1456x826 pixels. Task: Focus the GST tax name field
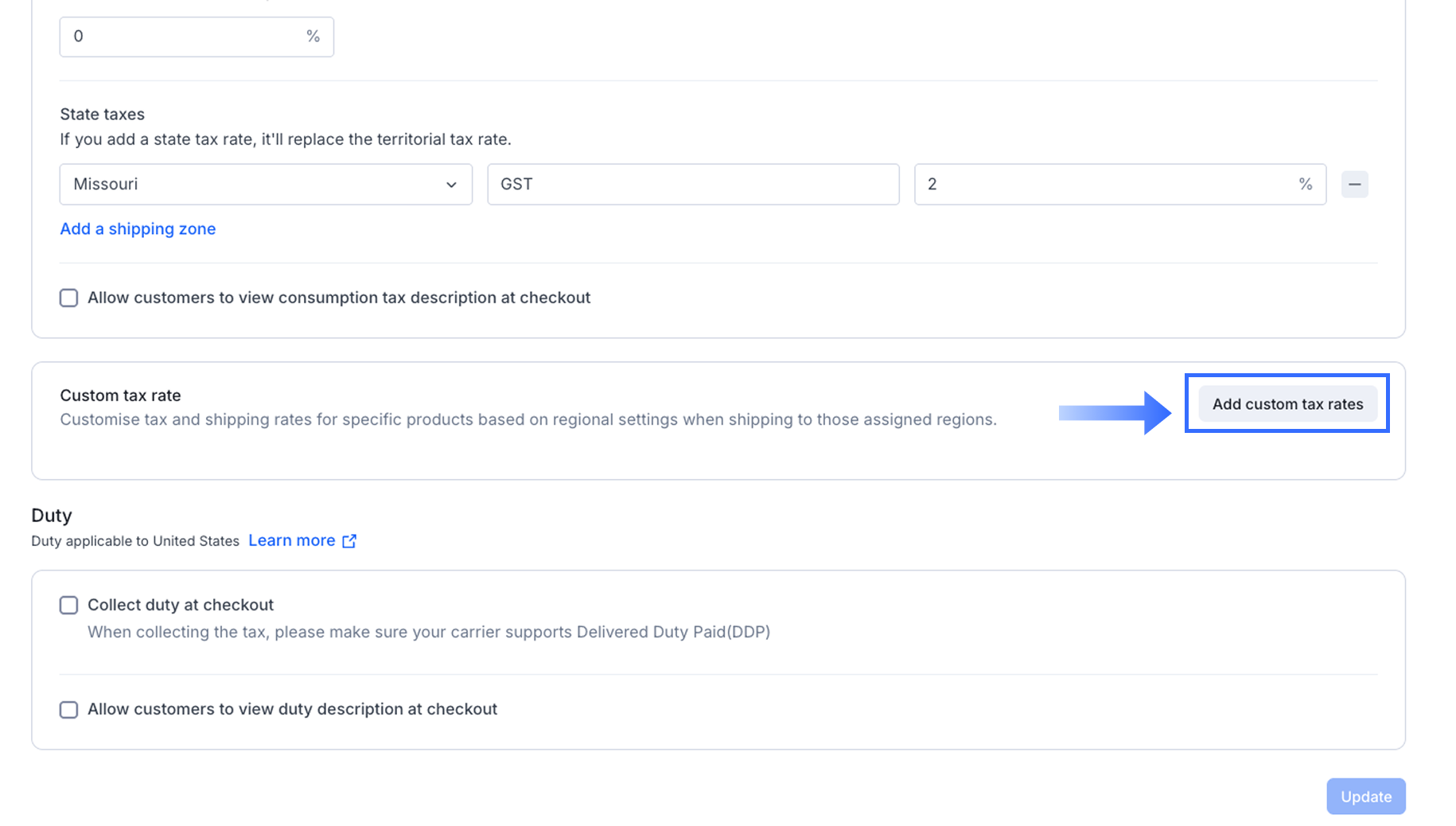tap(692, 185)
